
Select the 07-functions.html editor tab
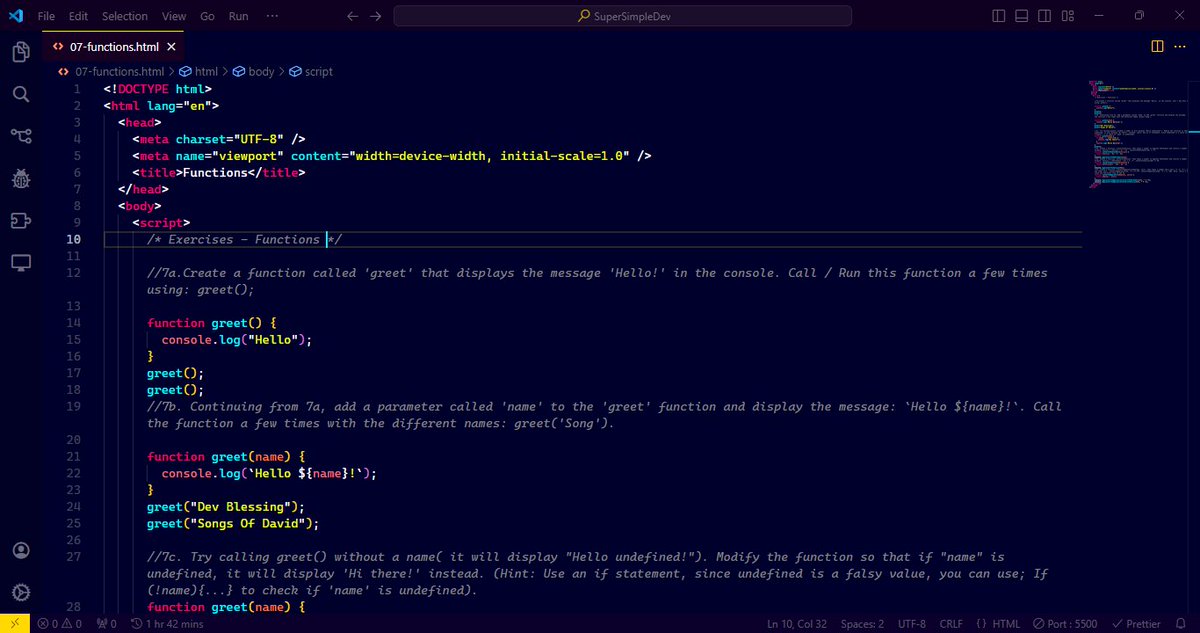tap(113, 47)
